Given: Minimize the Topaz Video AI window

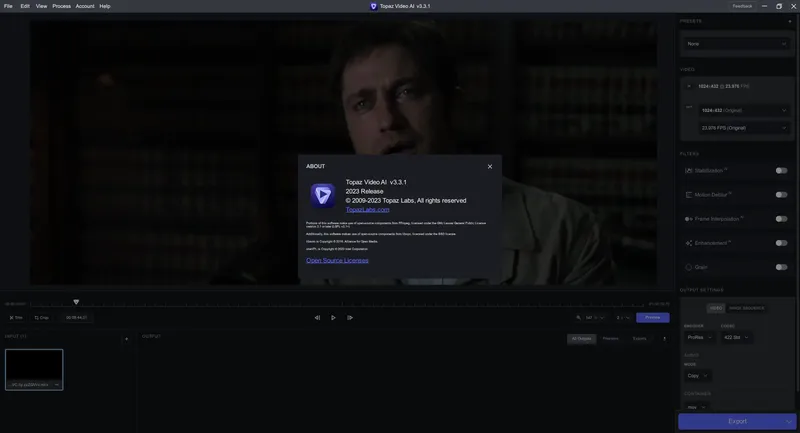Looking at the screenshot, I should (764, 6).
